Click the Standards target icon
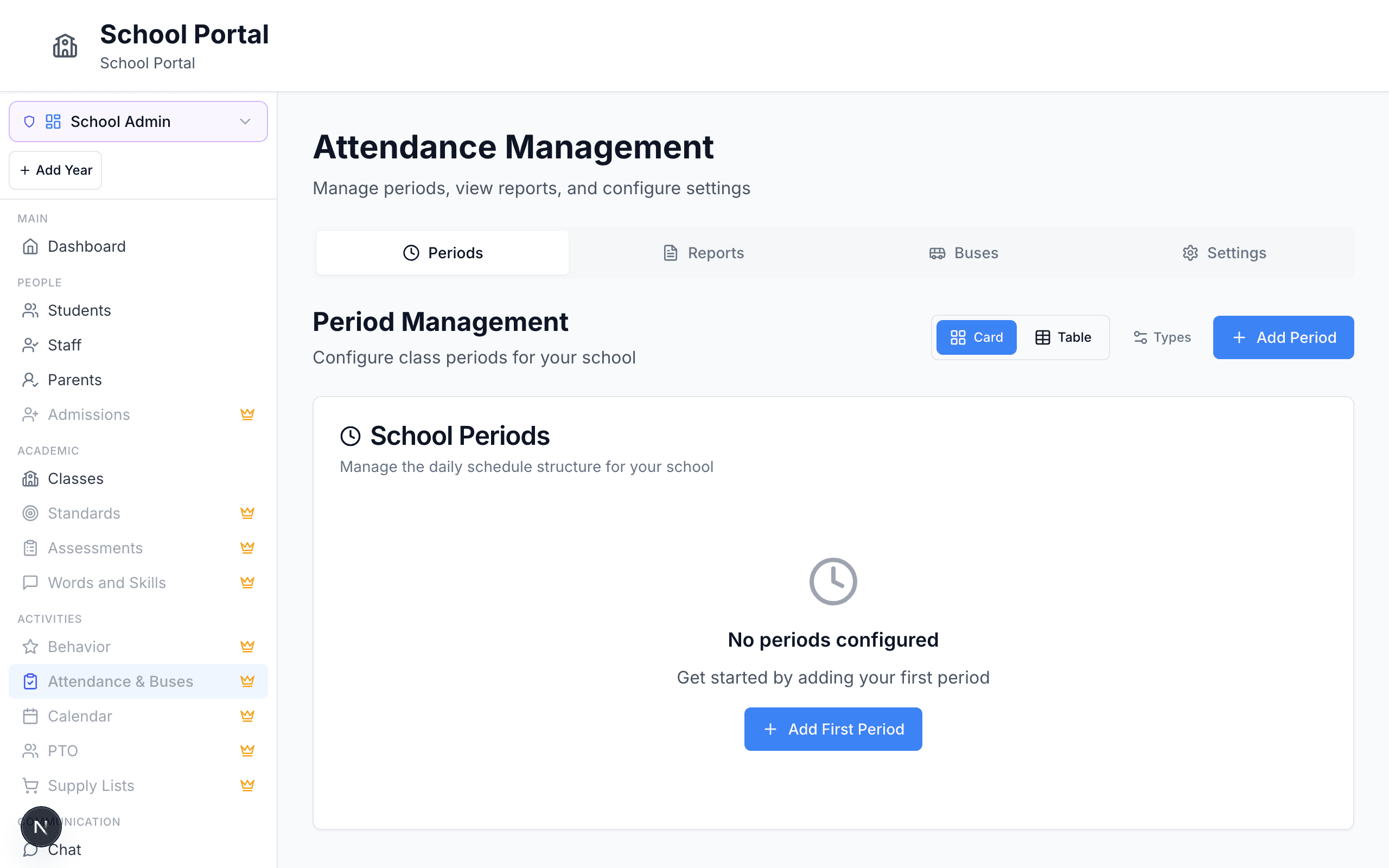The height and width of the screenshot is (868, 1389). click(30, 513)
